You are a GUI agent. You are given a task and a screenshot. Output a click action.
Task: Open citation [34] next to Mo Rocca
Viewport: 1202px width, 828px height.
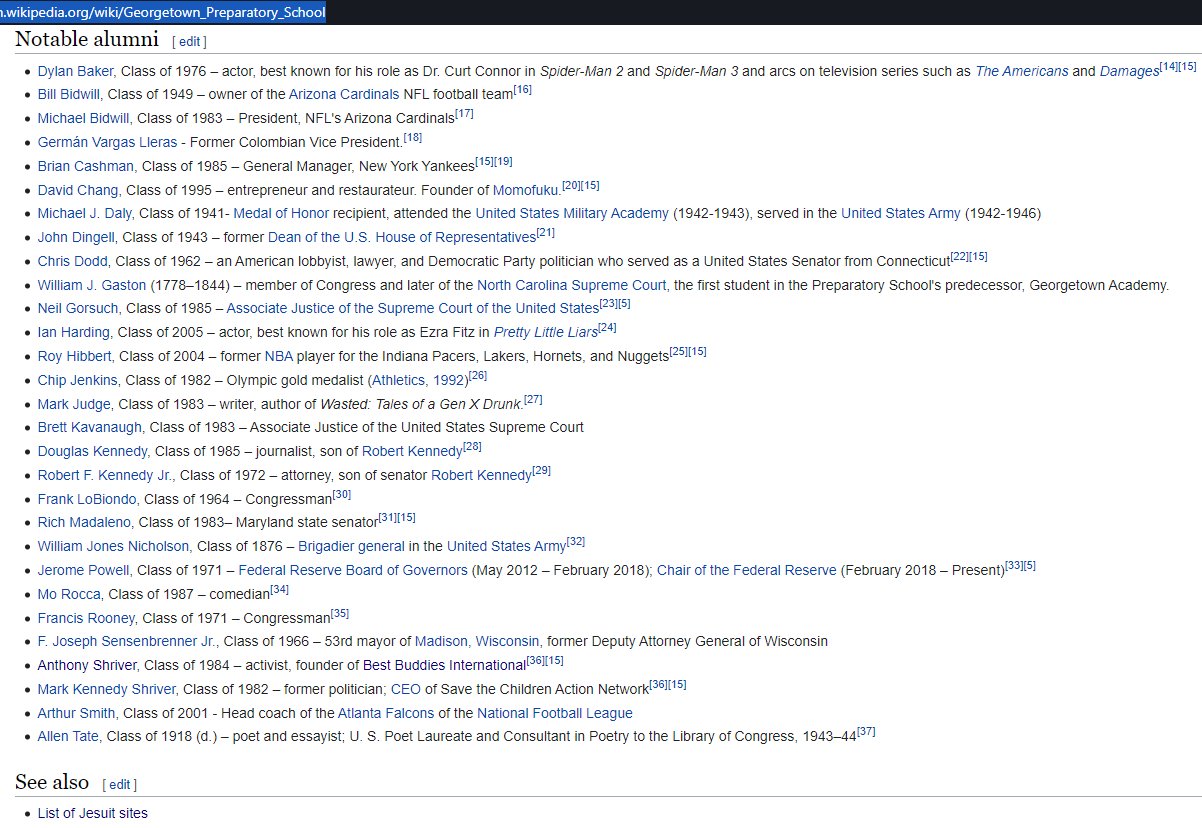[279, 590]
